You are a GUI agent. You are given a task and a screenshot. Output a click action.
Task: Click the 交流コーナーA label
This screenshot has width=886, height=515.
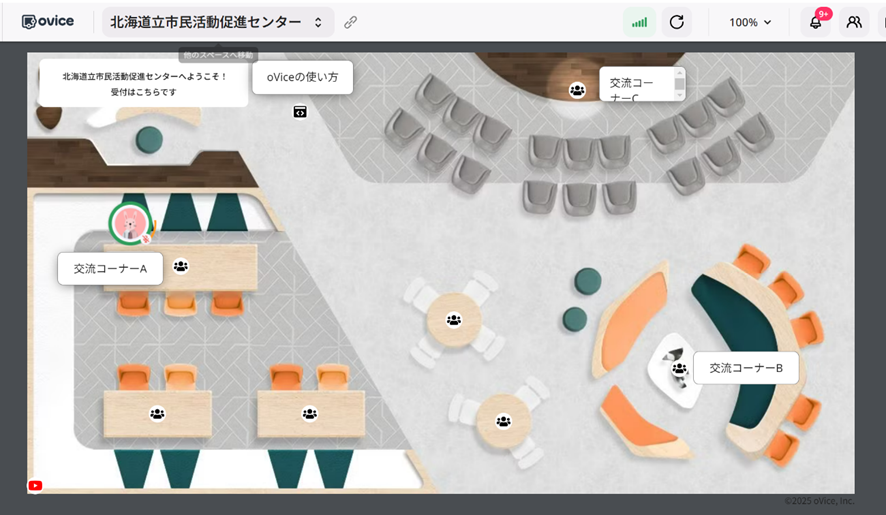110,269
